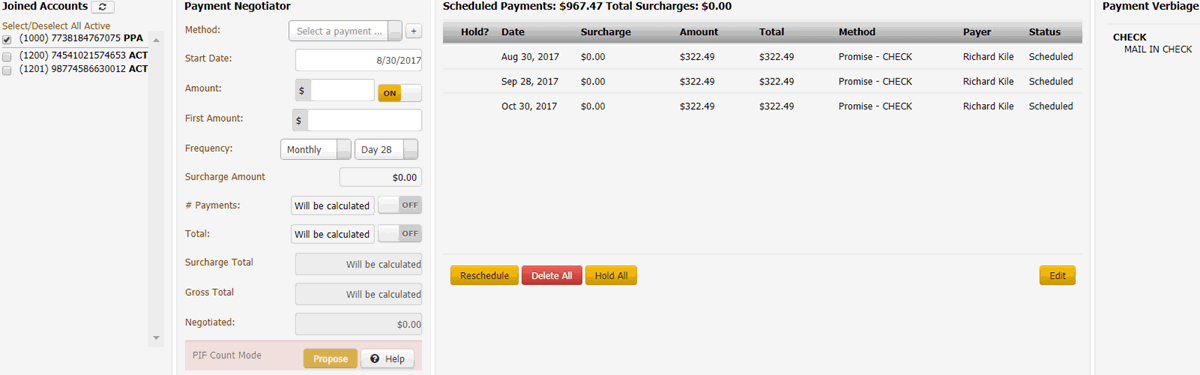The image size is (1200, 375).
Task: Click the dollar sign beside First Amount
Action: [300, 120]
